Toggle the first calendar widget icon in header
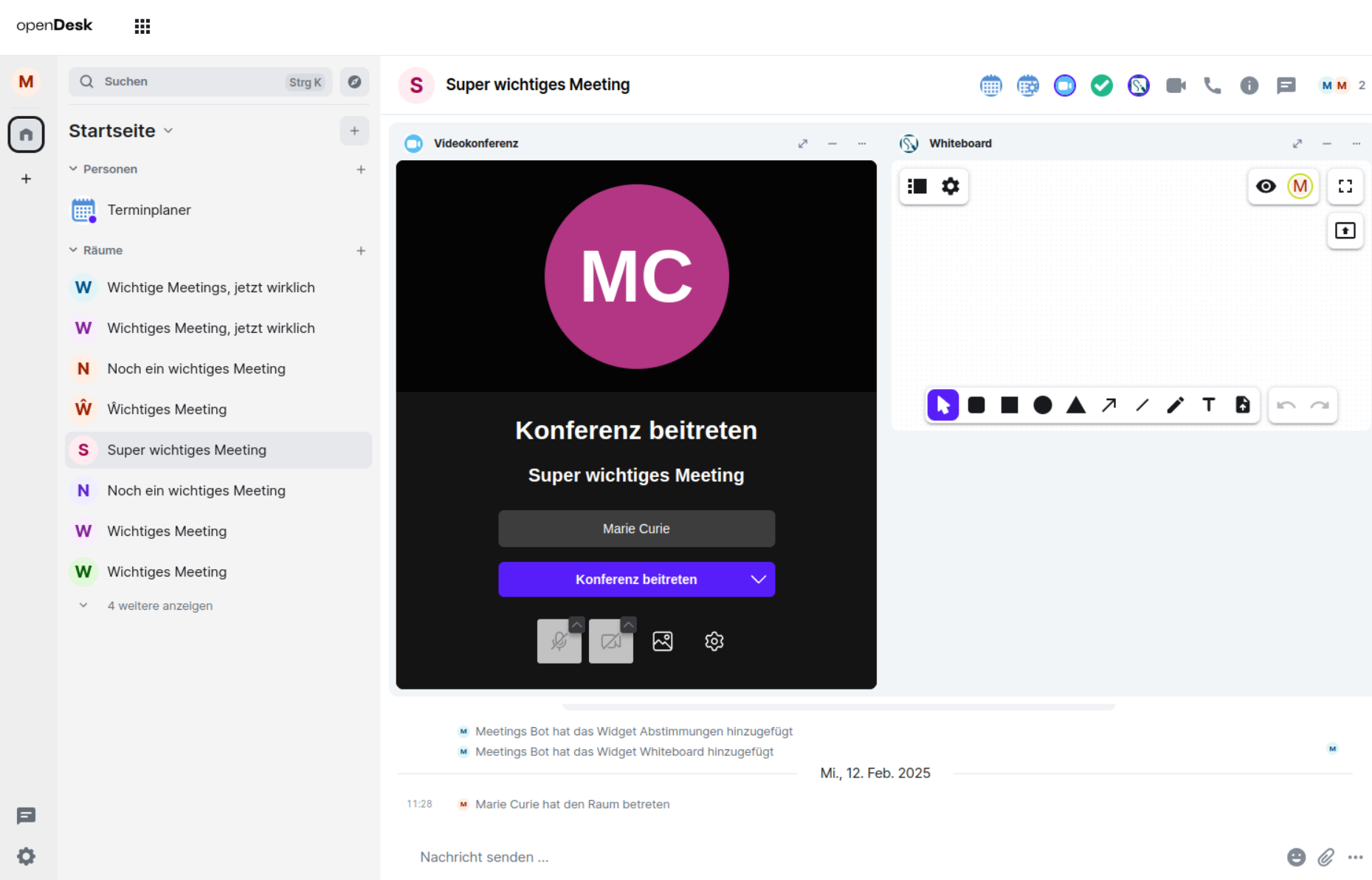This screenshot has width=1372, height=880. (991, 86)
